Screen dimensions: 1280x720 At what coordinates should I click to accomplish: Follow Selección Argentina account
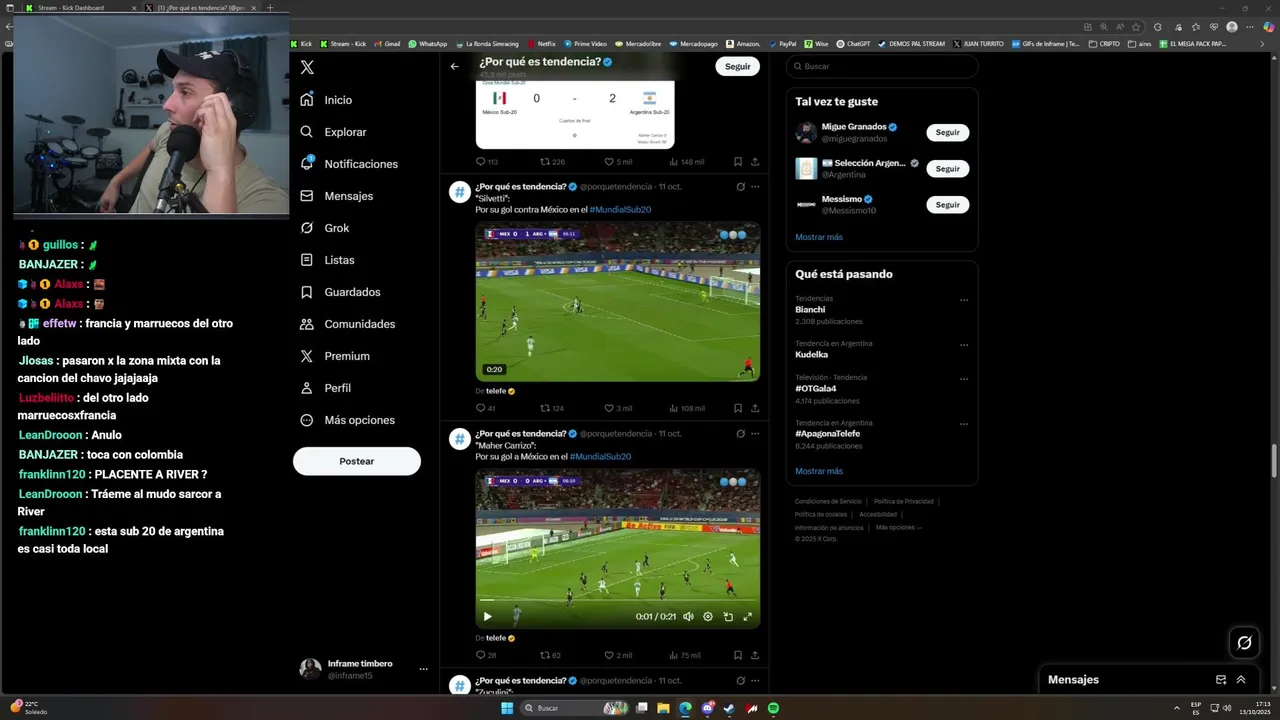(x=947, y=168)
